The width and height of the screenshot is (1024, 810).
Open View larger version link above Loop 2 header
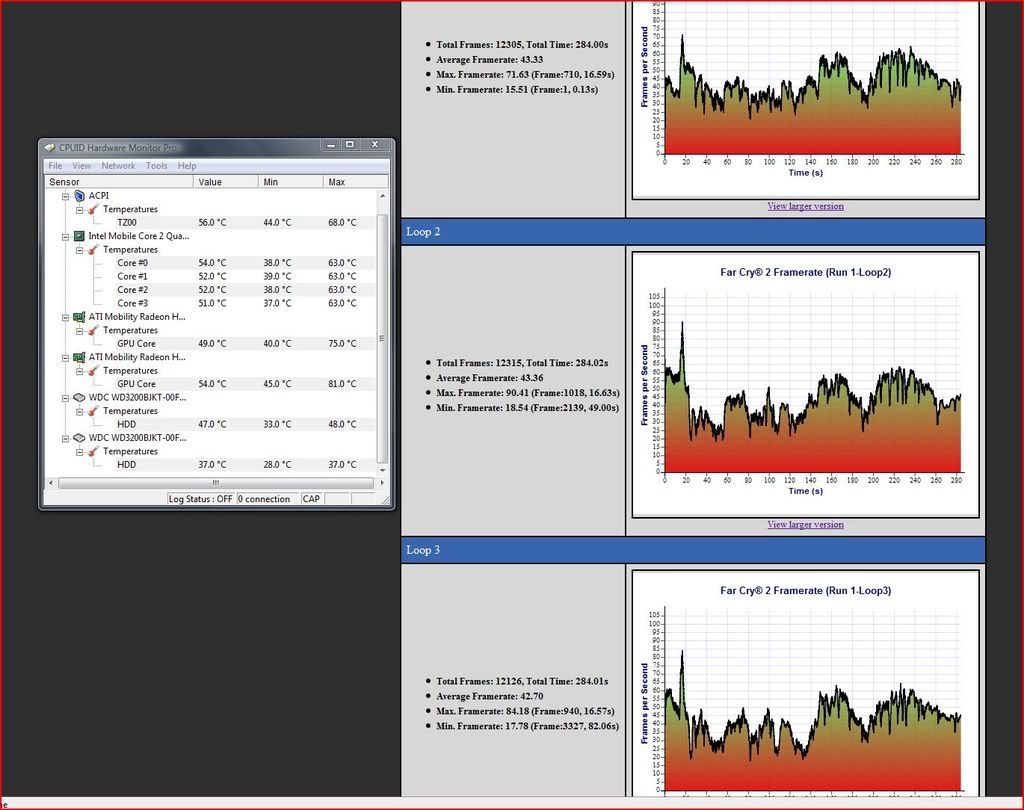805,206
